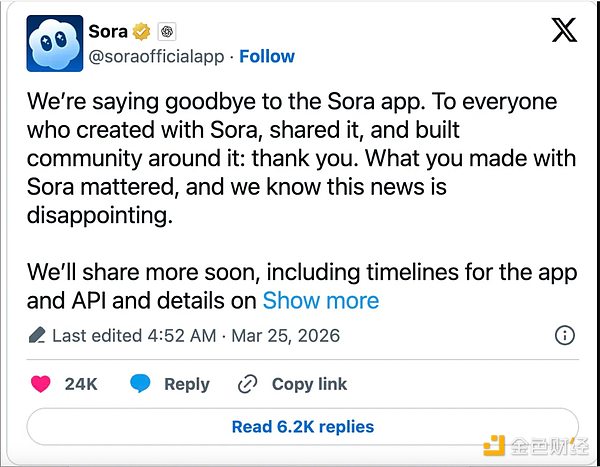The height and width of the screenshot is (467, 600).
Task: Click the tweet text about saying goodbye
Action: point(300,160)
